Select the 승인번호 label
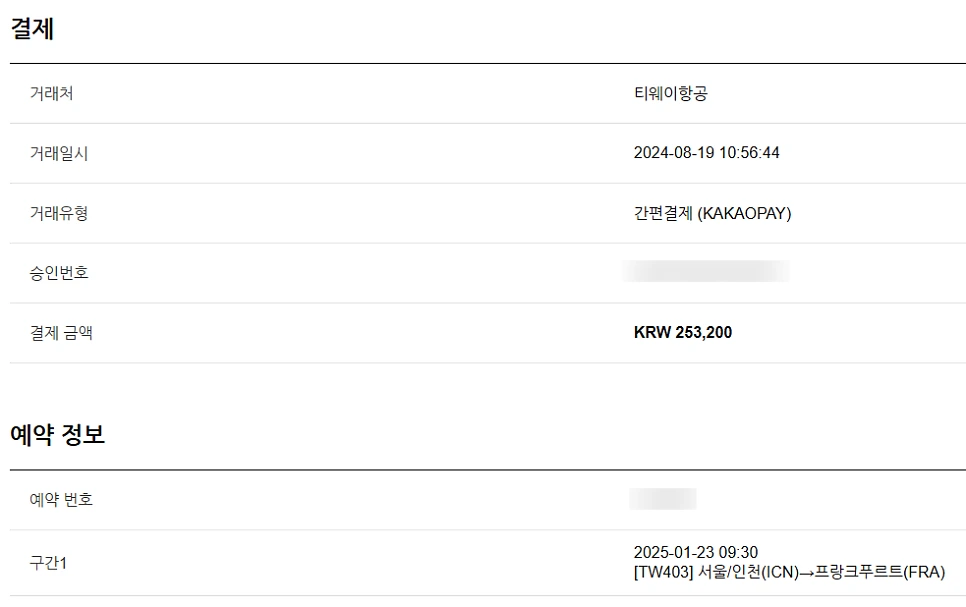 pyautogui.click(x=59, y=273)
